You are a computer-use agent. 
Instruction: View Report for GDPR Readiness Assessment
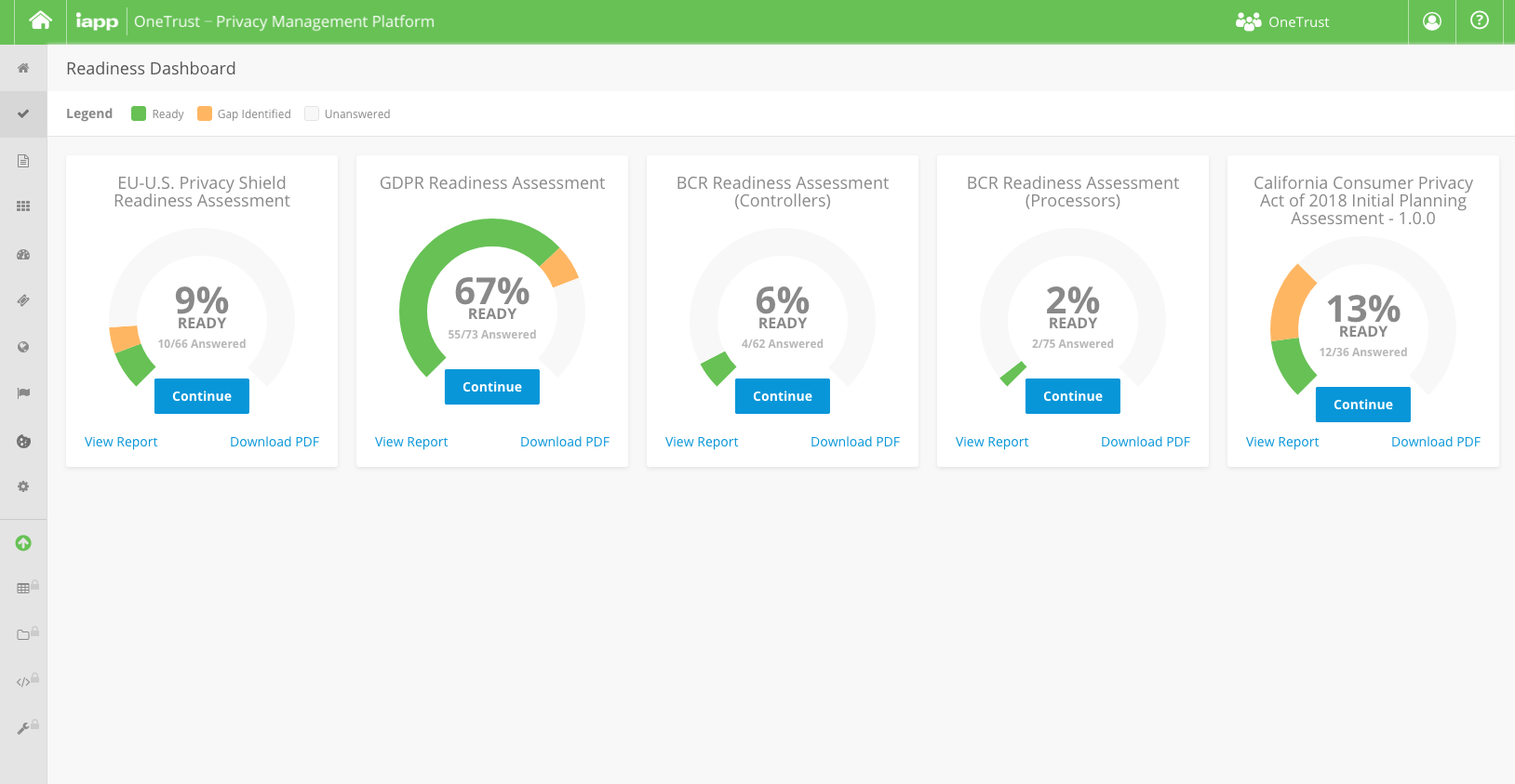point(411,442)
